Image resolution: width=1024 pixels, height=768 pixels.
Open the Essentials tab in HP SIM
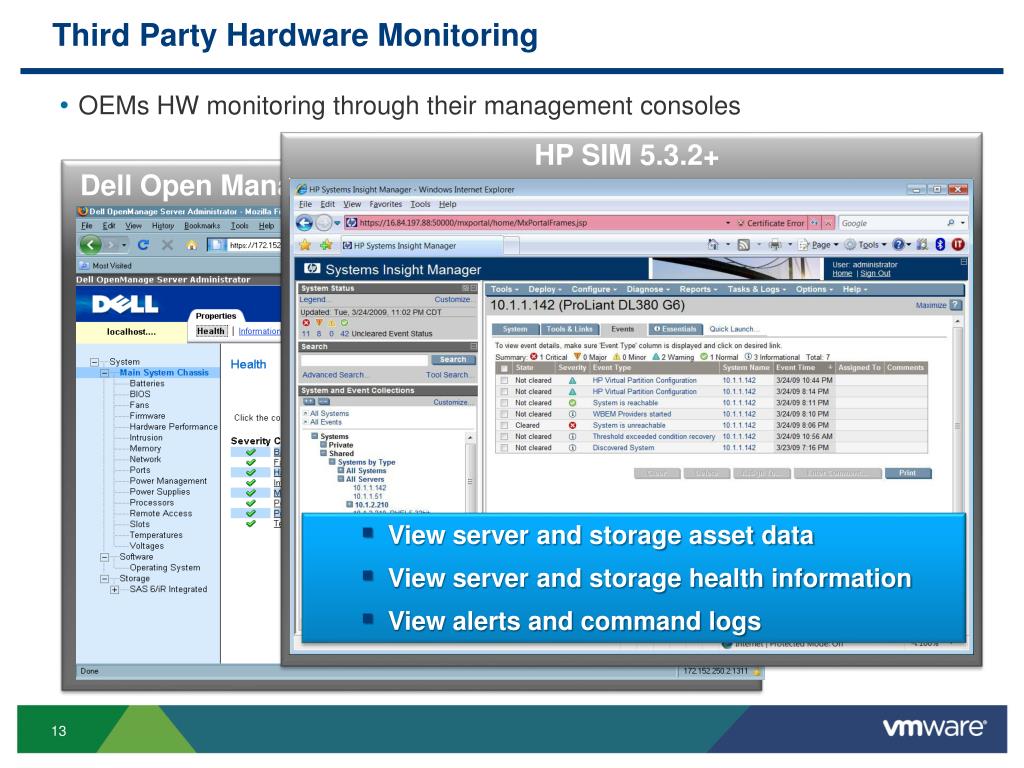(675, 329)
